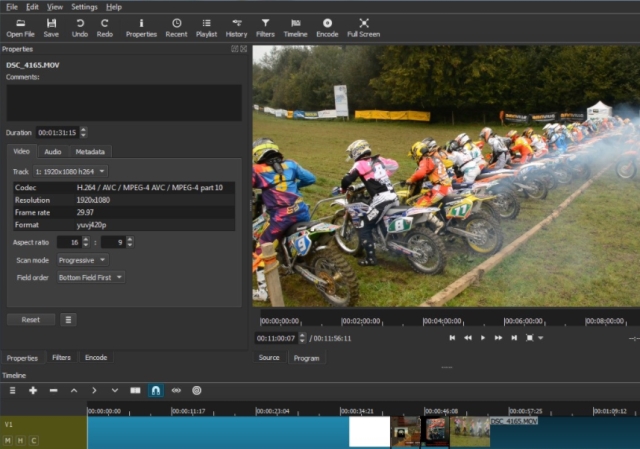Viewport: 640px width, 449px height.
Task: Open the Properties panel from toolbar
Action: point(141,28)
